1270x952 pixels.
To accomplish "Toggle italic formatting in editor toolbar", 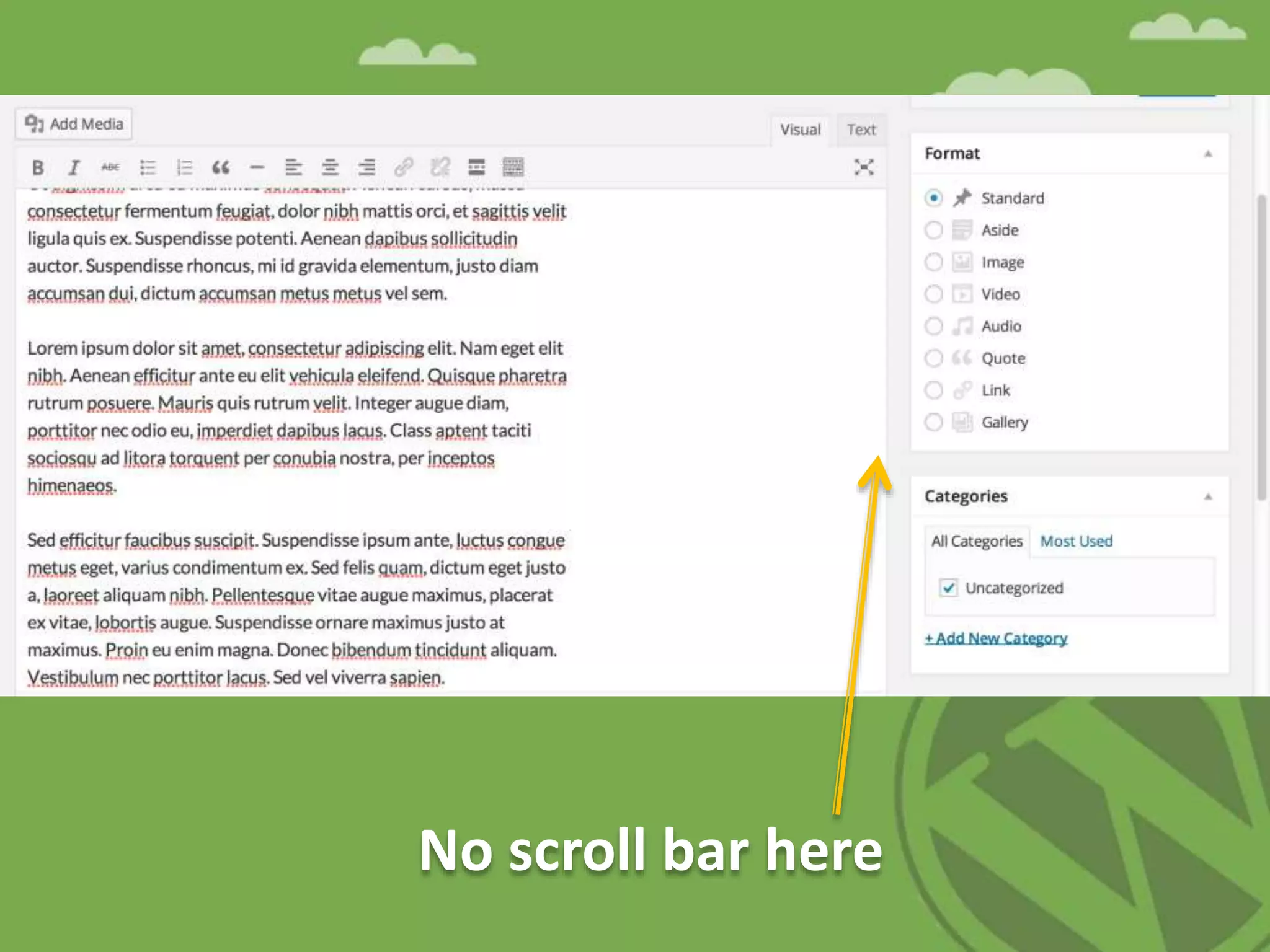I will pyautogui.click(x=74, y=167).
